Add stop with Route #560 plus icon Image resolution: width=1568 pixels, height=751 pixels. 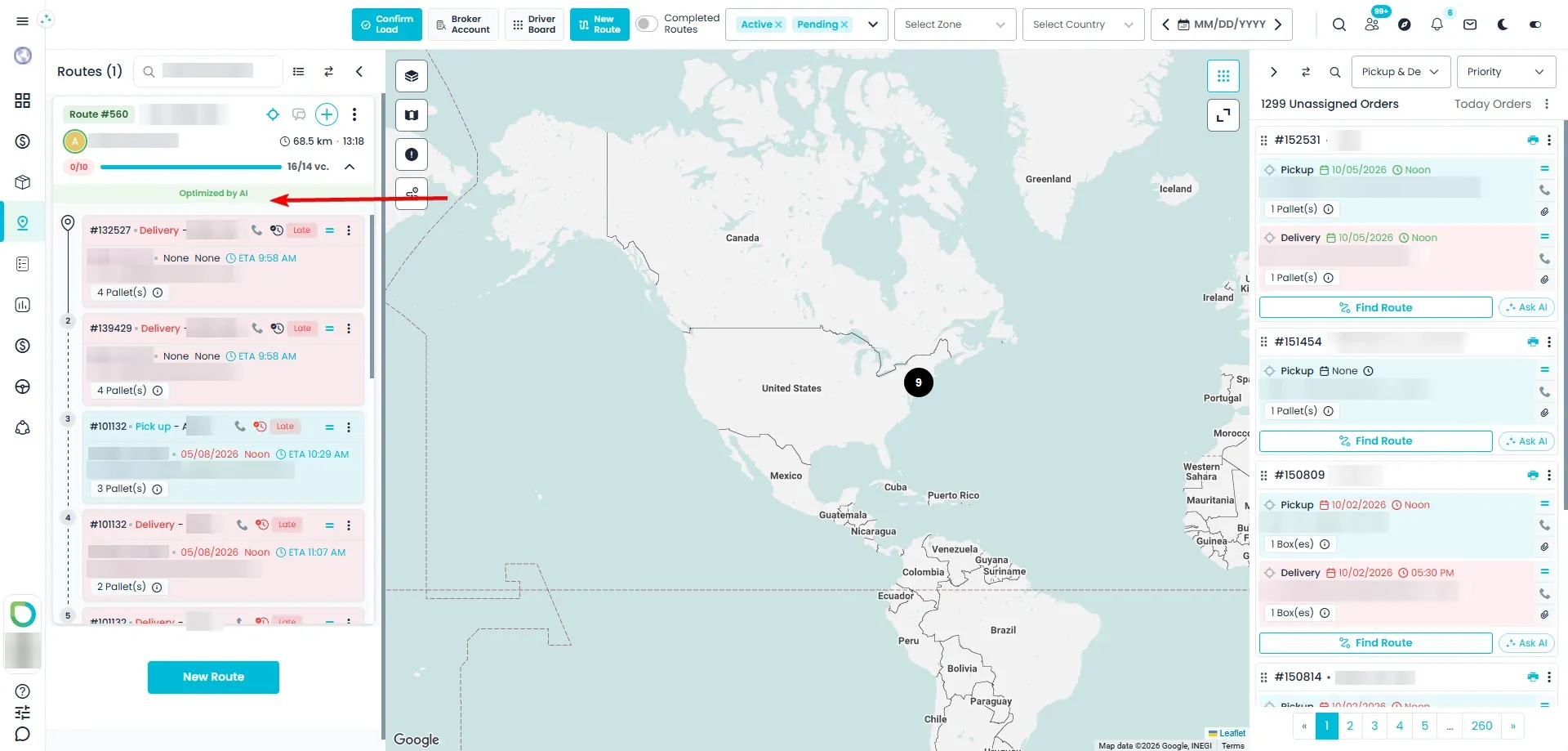(x=326, y=114)
